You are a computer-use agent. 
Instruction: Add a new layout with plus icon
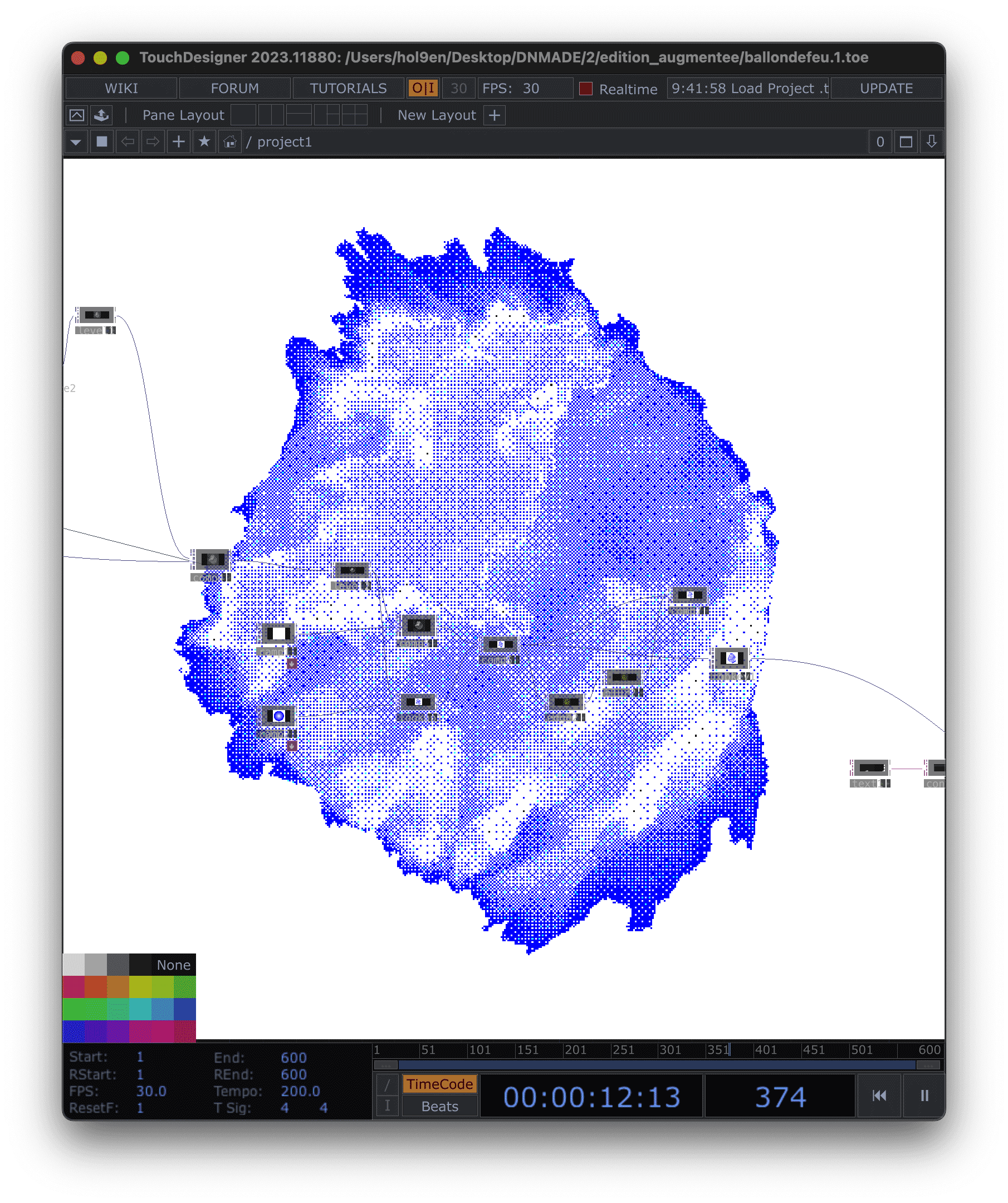click(495, 115)
